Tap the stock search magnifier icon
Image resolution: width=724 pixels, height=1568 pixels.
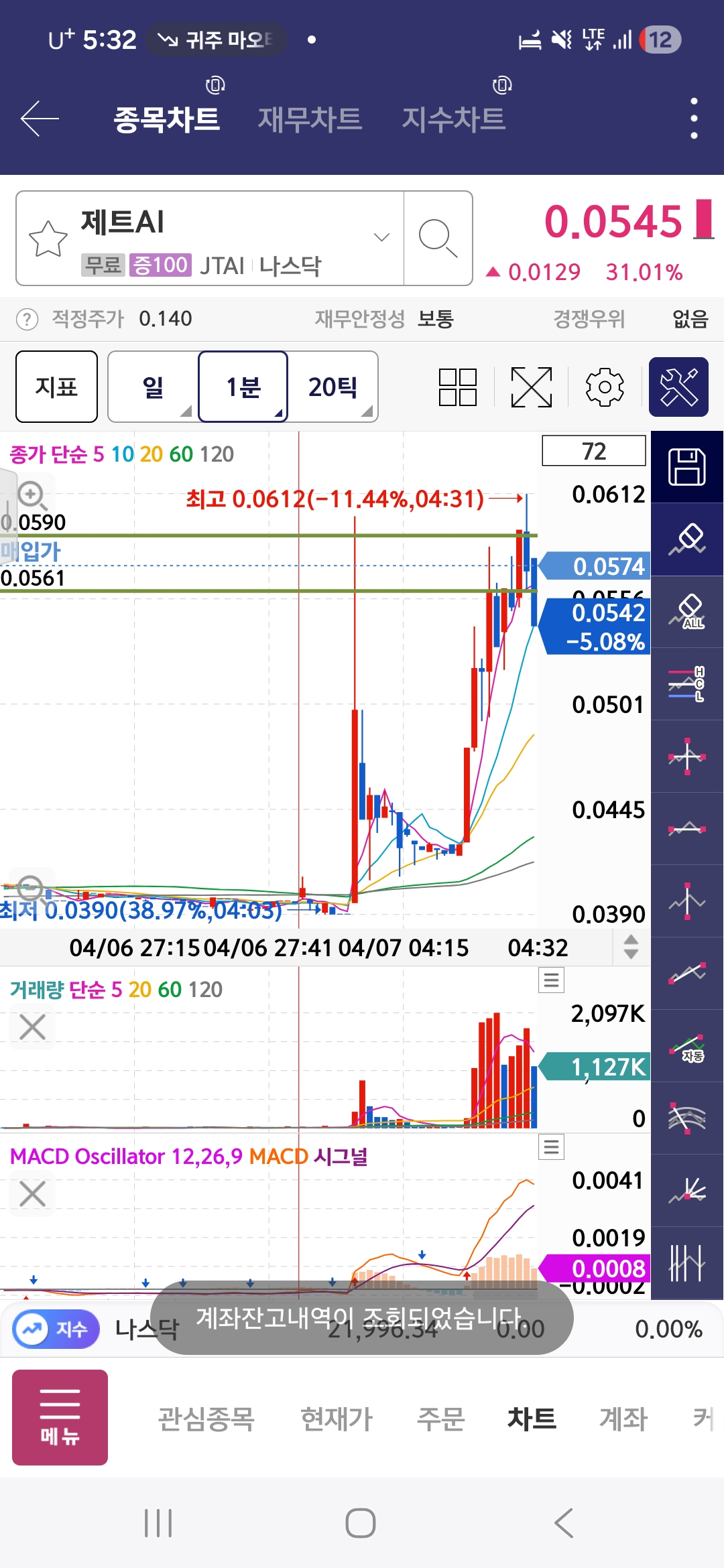coord(438,238)
